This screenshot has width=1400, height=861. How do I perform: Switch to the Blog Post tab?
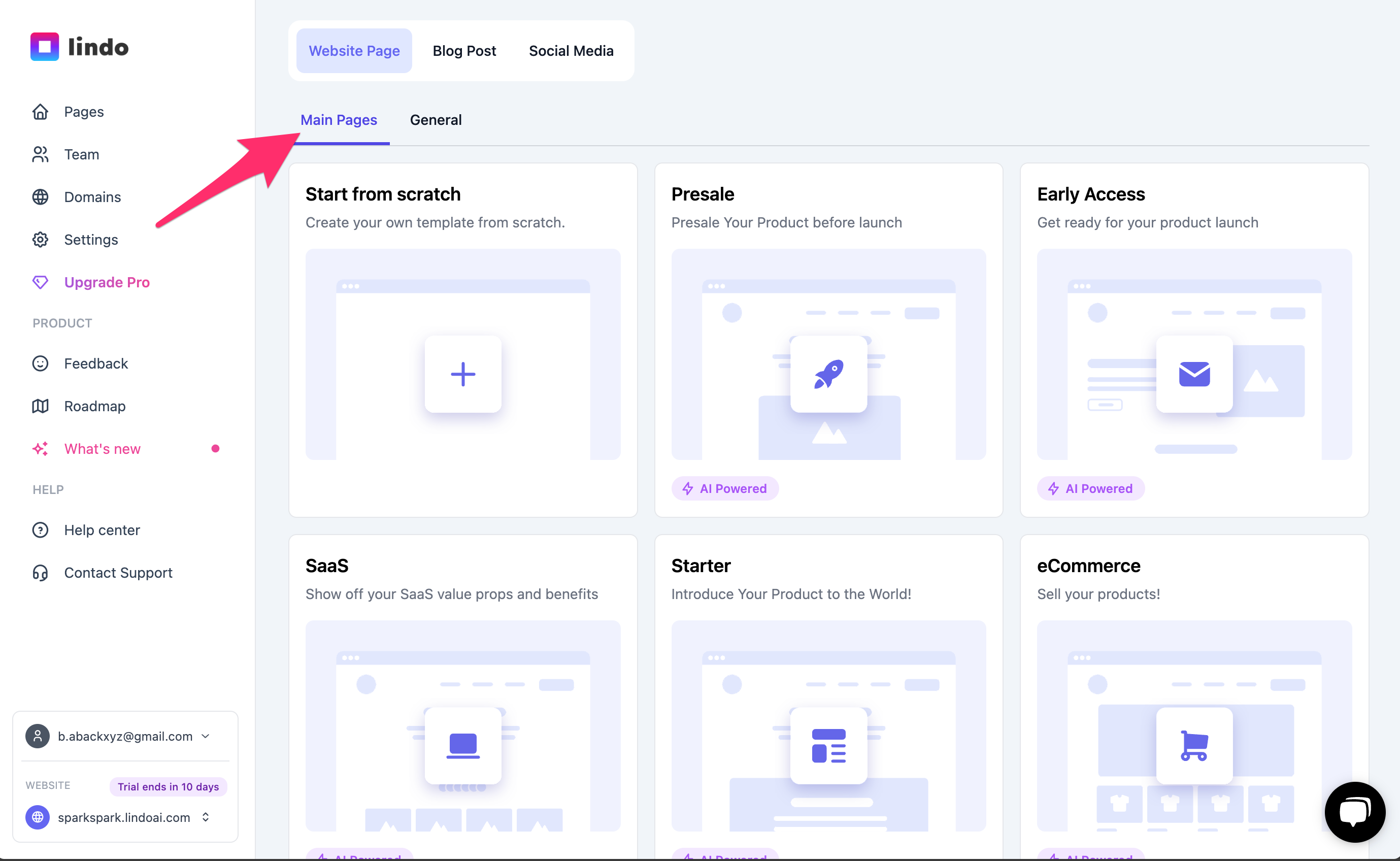464,51
